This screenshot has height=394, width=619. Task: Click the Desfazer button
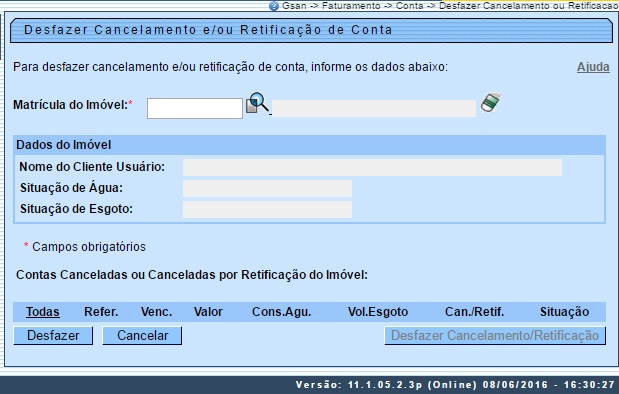coord(53,336)
